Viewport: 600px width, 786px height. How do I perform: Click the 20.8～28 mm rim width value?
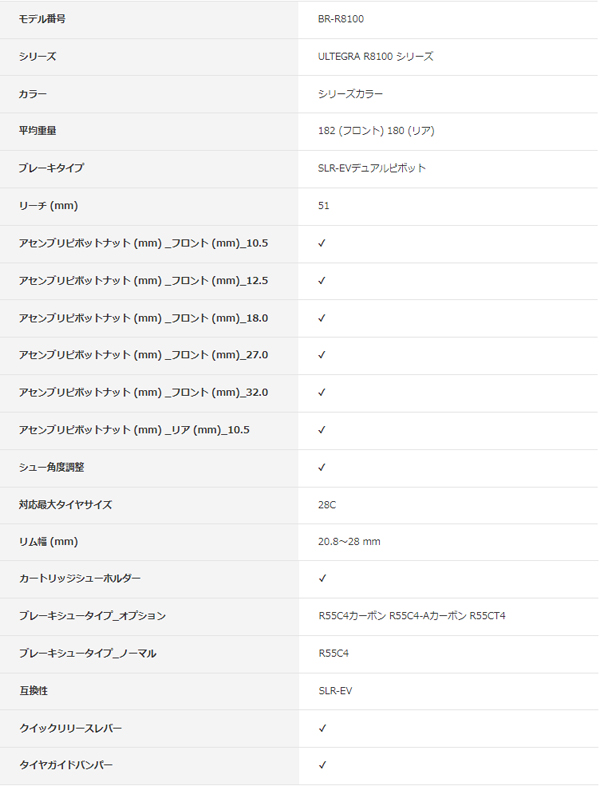pos(349,541)
